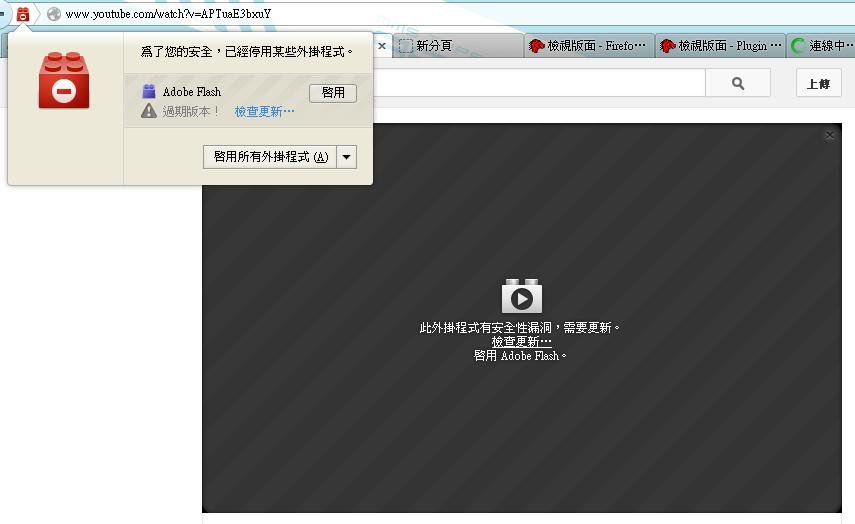This screenshot has width=855, height=524.
Task: Switch to the 檢視版面 - Firefo… tab
Action: 588,46
